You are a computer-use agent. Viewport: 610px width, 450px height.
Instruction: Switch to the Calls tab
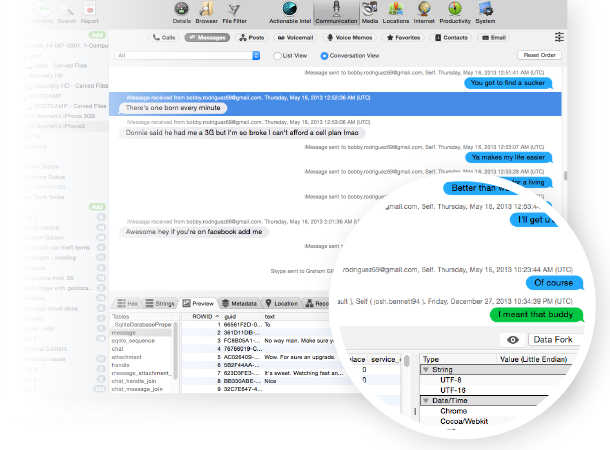[164, 38]
